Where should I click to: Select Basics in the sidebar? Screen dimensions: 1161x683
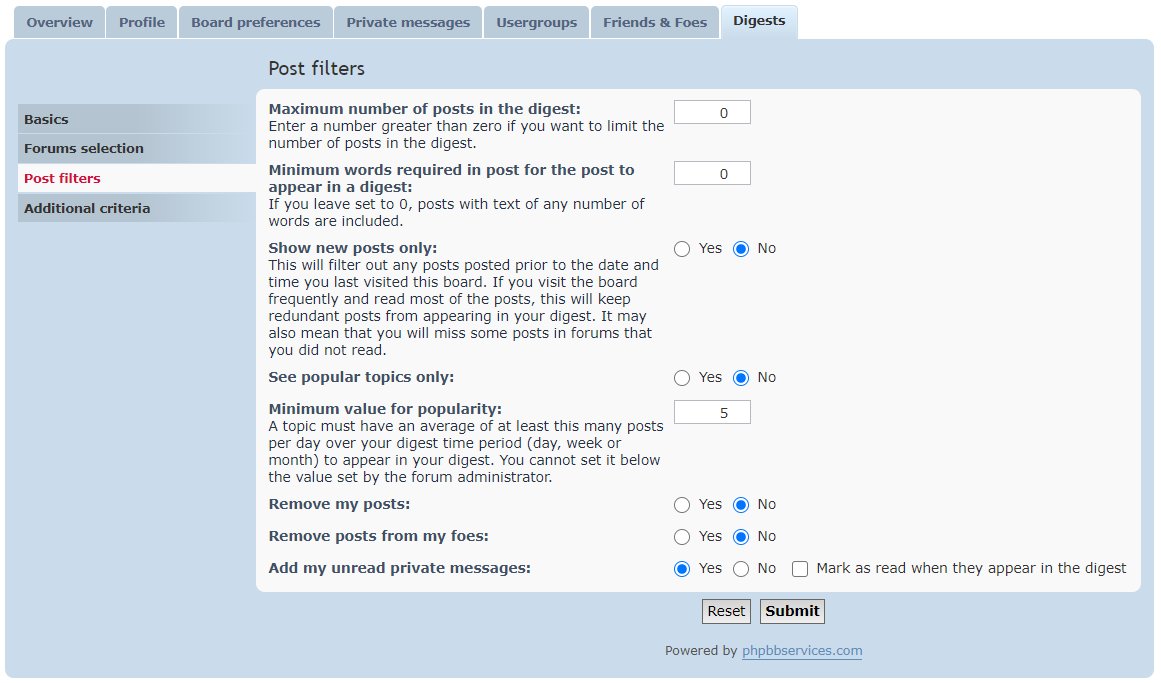136,119
